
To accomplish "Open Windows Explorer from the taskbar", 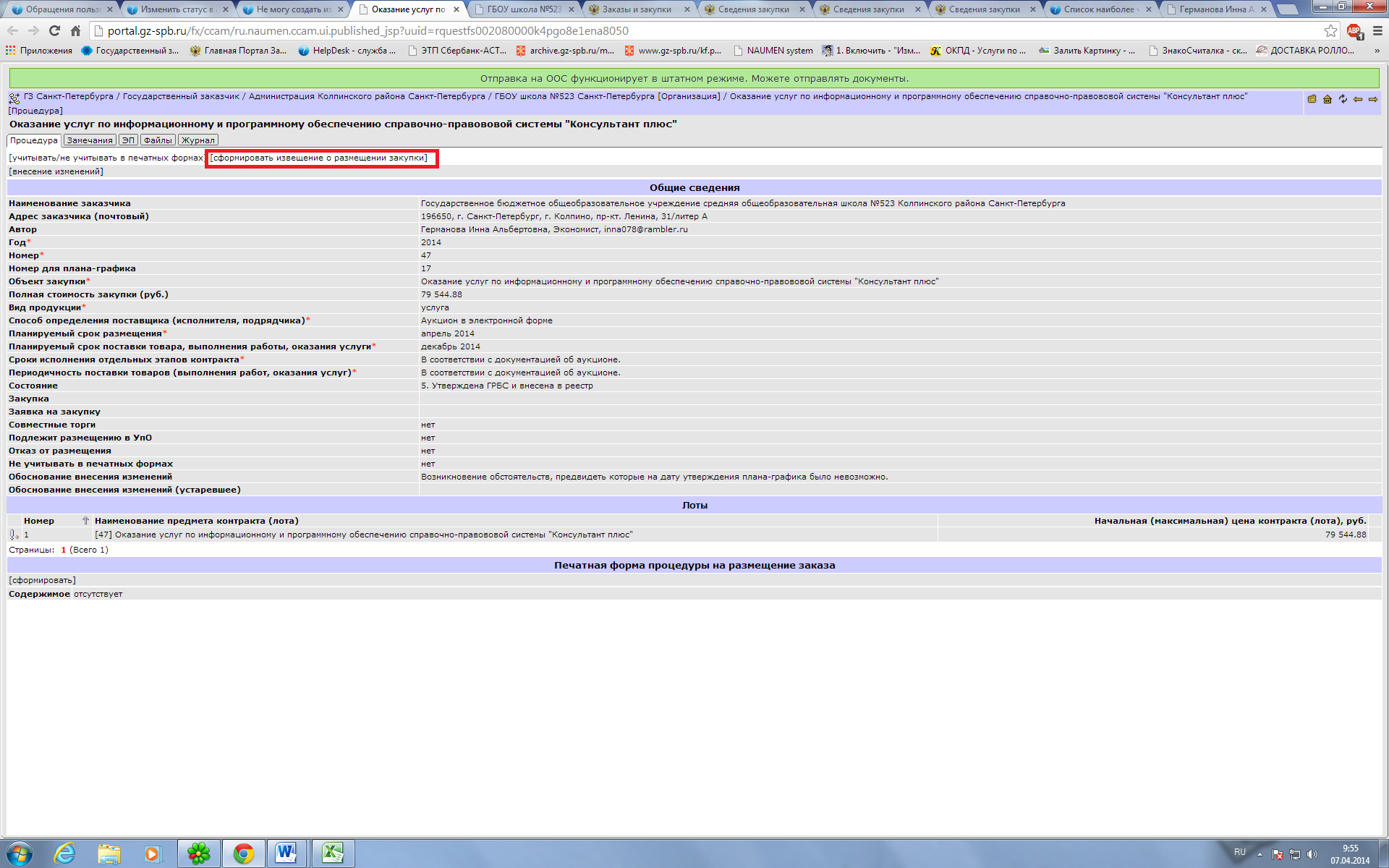I will 109,854.
